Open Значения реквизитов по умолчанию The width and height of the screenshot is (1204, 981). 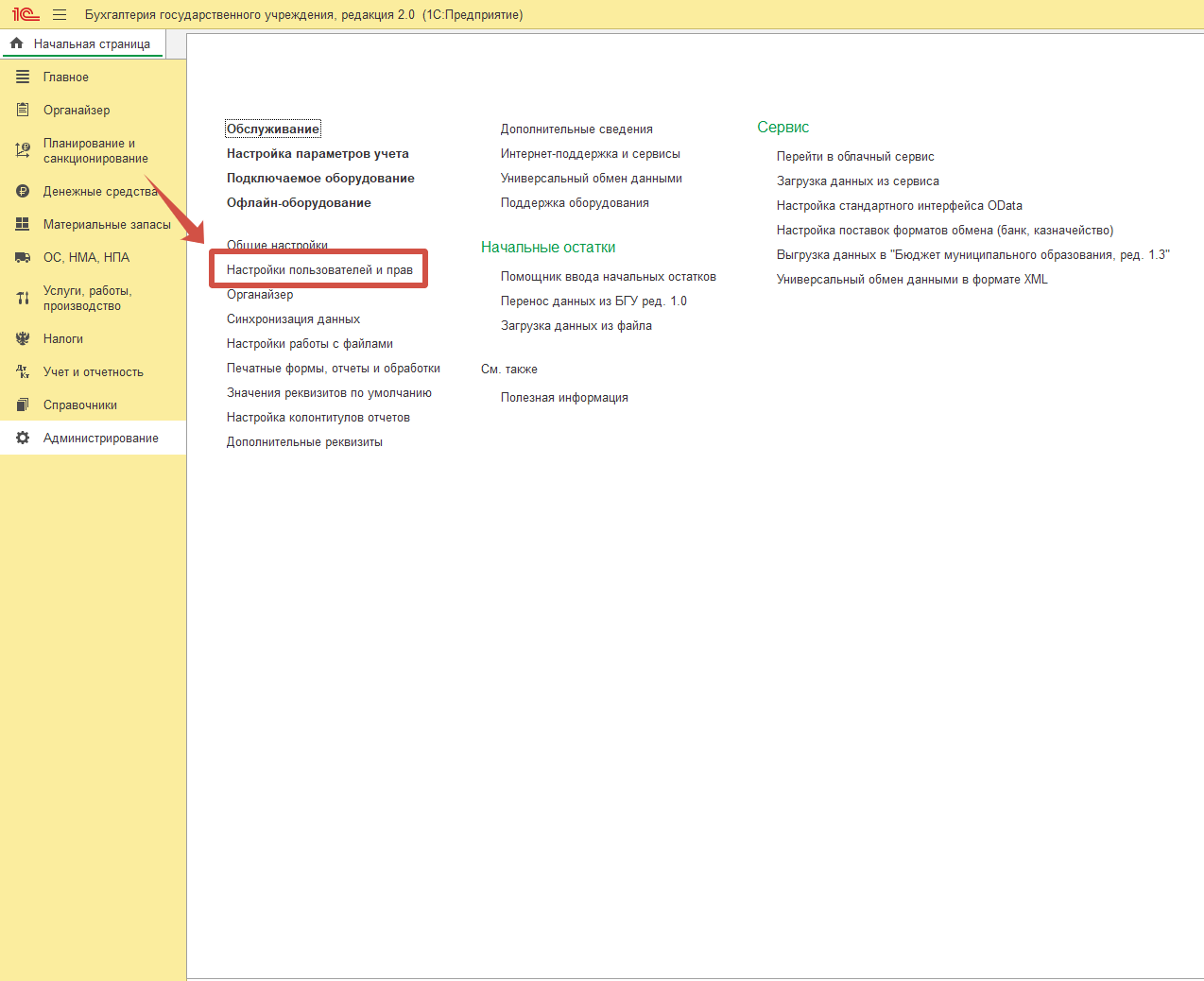[329, 392]
